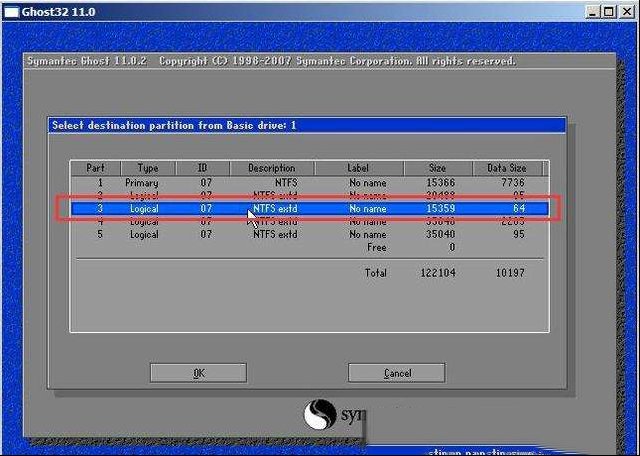
Task: Click 'No name' label in the Primary partition row
Action: click(x=368, y=182)
